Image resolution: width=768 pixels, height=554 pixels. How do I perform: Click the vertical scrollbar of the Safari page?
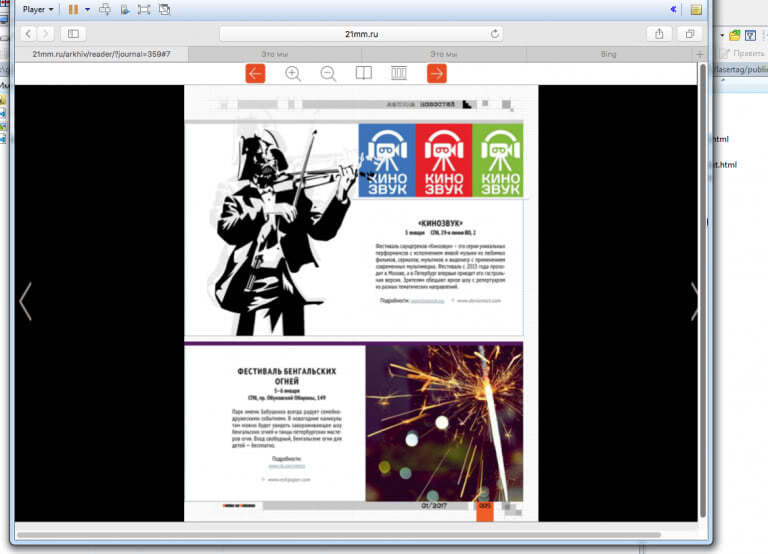[x=703, y=290]
